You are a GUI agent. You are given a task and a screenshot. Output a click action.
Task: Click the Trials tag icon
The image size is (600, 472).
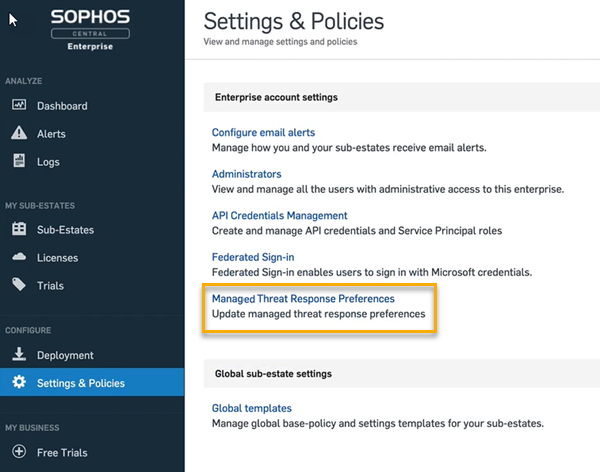coord(18,286)
